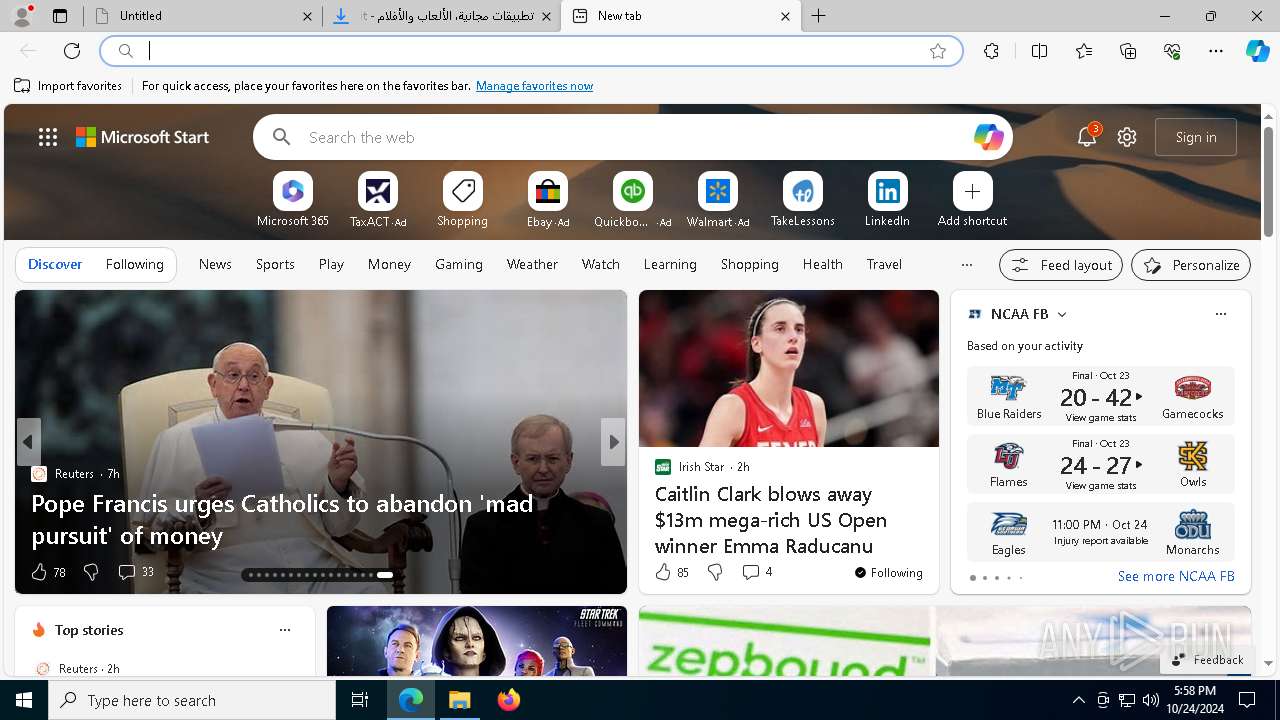Open the Favorites list icon
This screenshot has width=1280, height=720.
click(x=1084, y=51)
